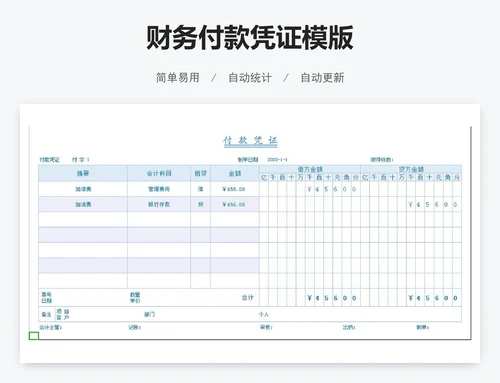This screenshot has width=500, height=383.
Task: Click the 出纳 signature label
Action: [x=349, y=327]
